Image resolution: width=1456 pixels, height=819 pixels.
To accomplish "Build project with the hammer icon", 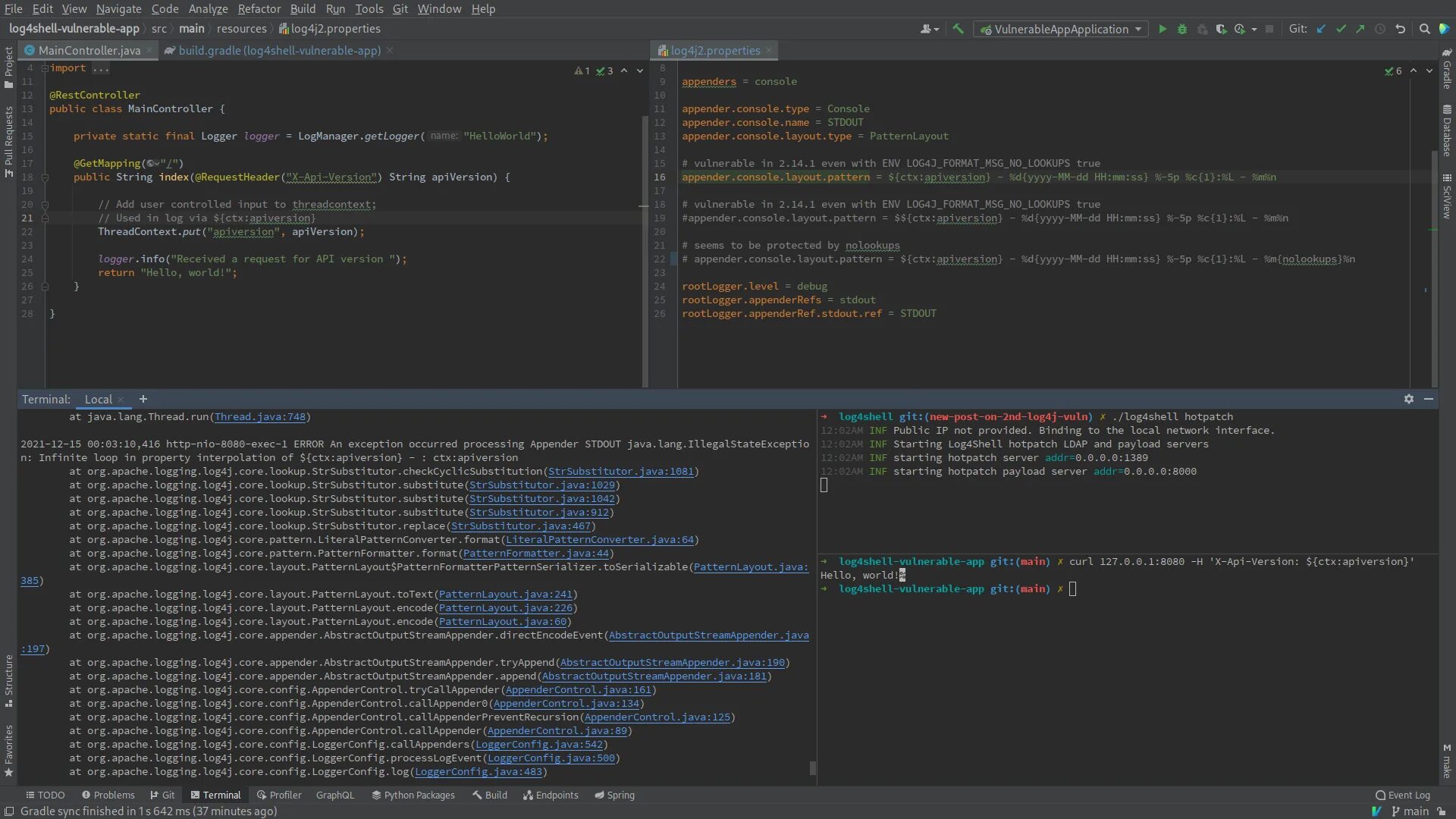I will [959, 29].
